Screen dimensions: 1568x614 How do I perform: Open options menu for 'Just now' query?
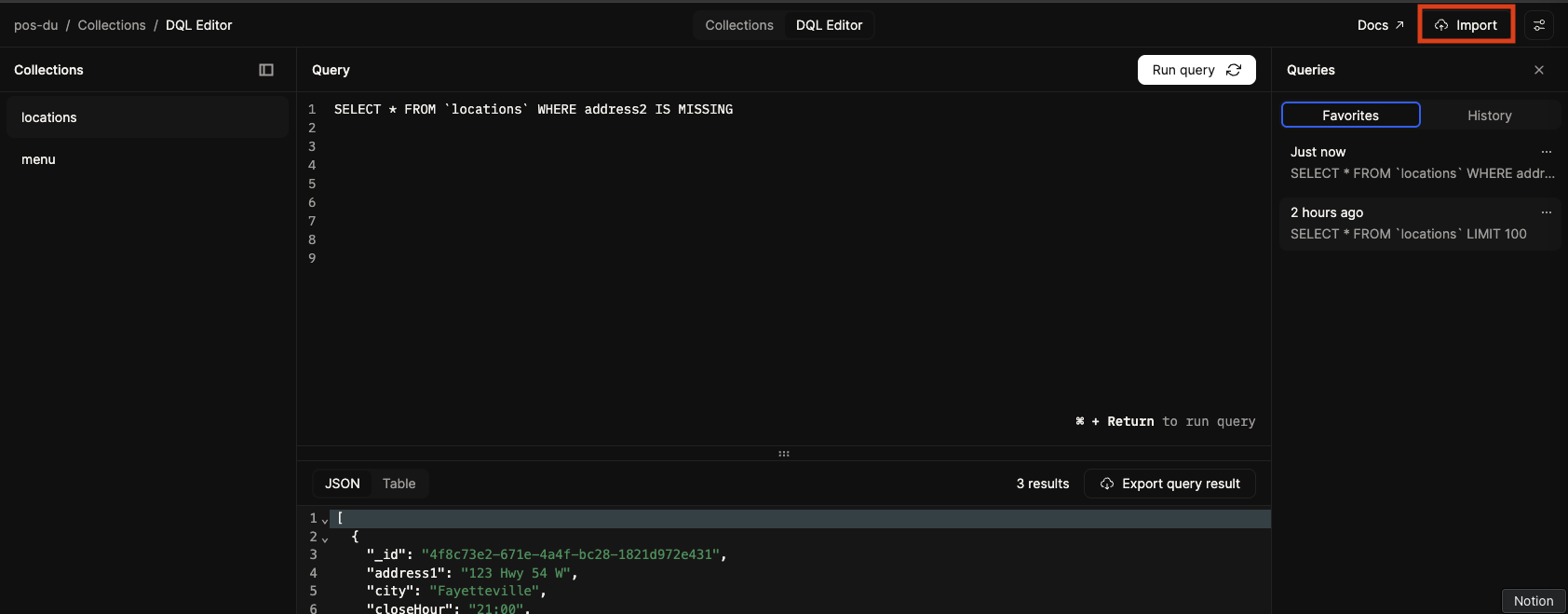click(1547, 152)
